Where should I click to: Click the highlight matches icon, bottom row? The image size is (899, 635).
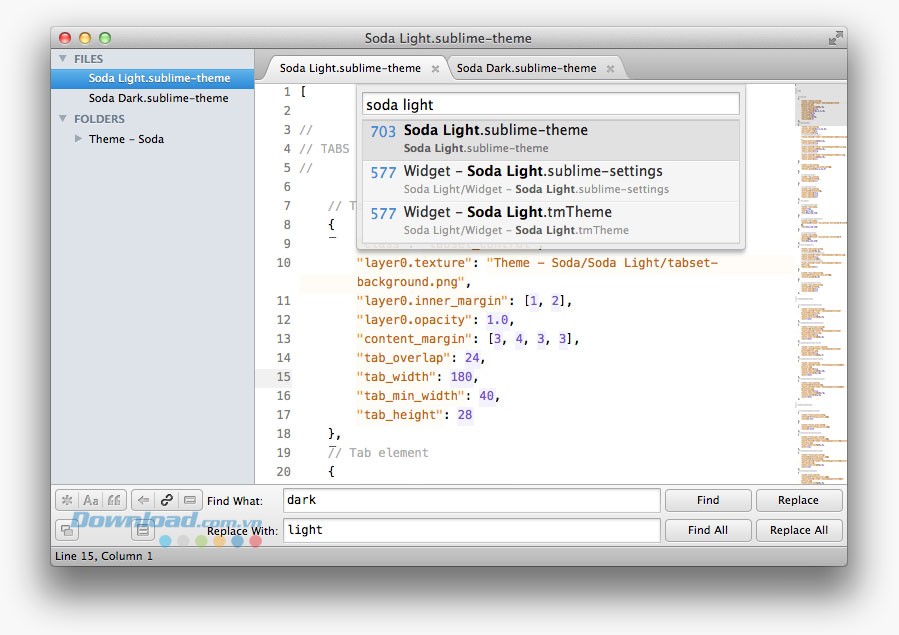pyautogui.click(x=144, y=530)
